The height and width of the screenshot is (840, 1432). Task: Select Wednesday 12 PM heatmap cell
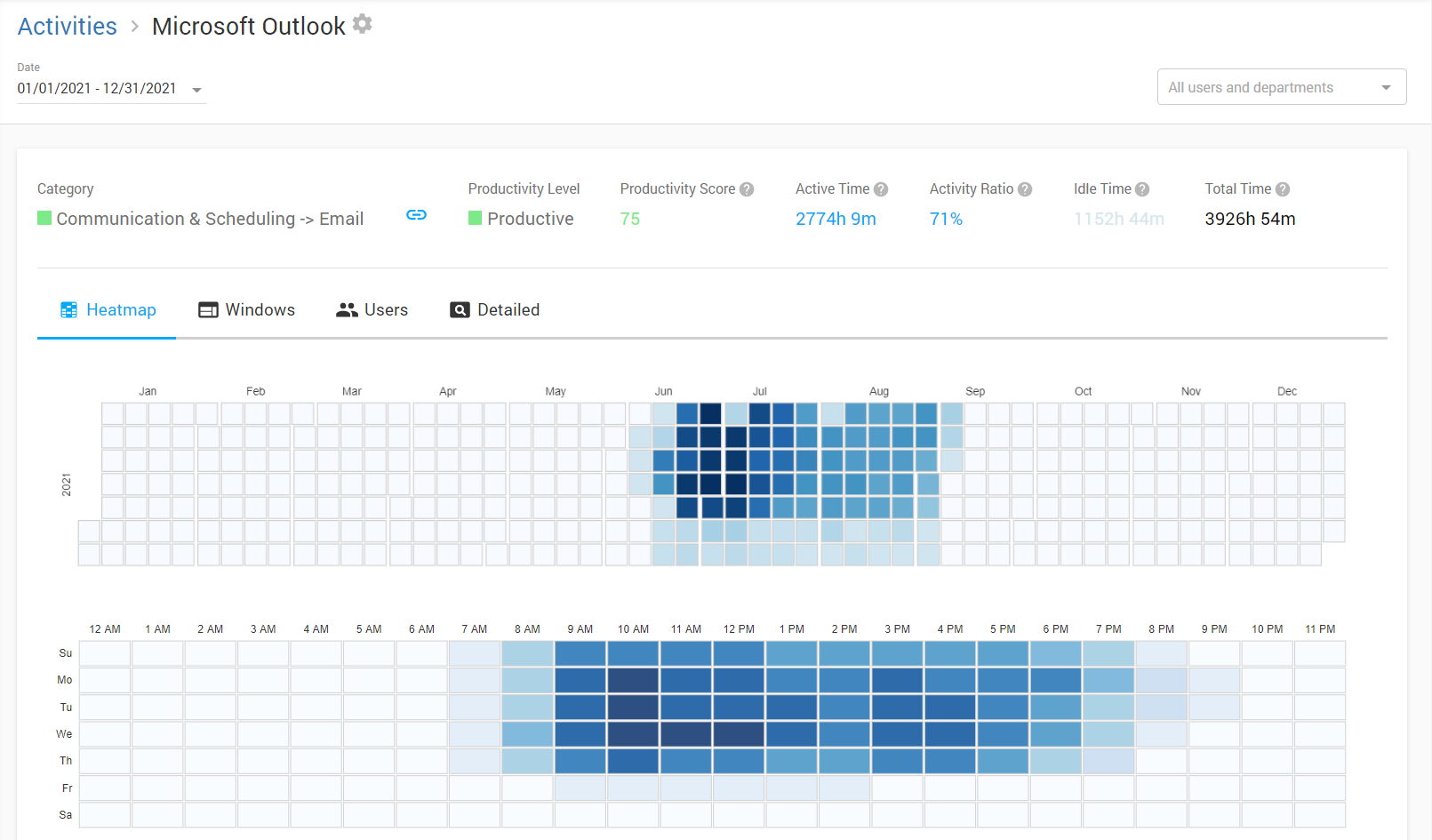739,734
